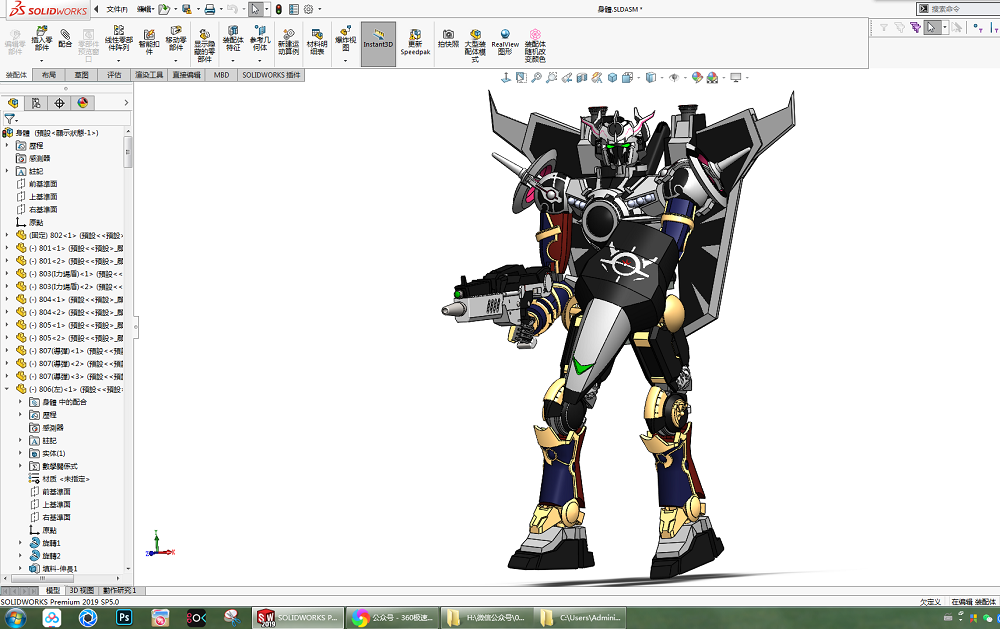Open the 文件 menu
Image resolution: width=1000 pixels, height=629 pixels.
point(117,9)
